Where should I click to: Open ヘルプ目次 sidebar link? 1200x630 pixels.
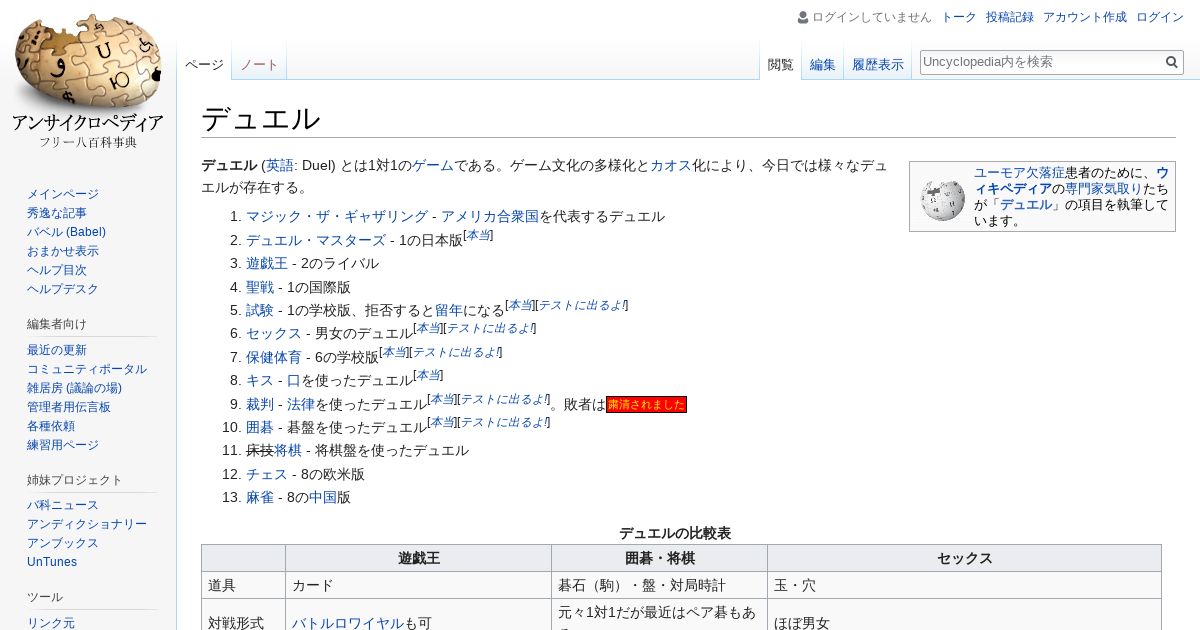pyautogui.click(x=57, y=270)
